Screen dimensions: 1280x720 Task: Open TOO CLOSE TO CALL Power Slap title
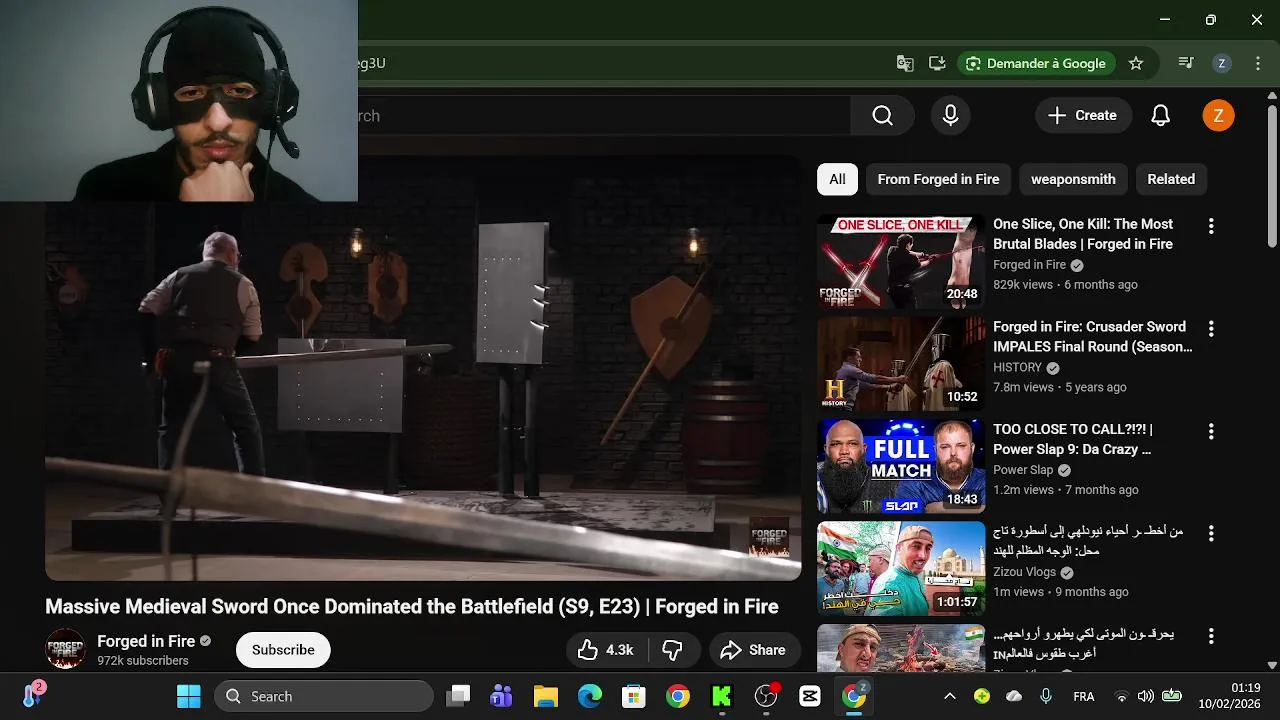(1073, 439)
